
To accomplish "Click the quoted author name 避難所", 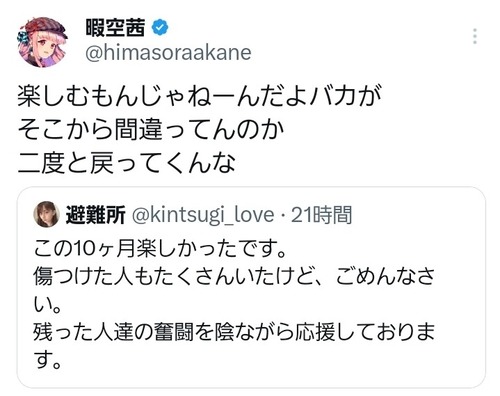I will [96, 215].
